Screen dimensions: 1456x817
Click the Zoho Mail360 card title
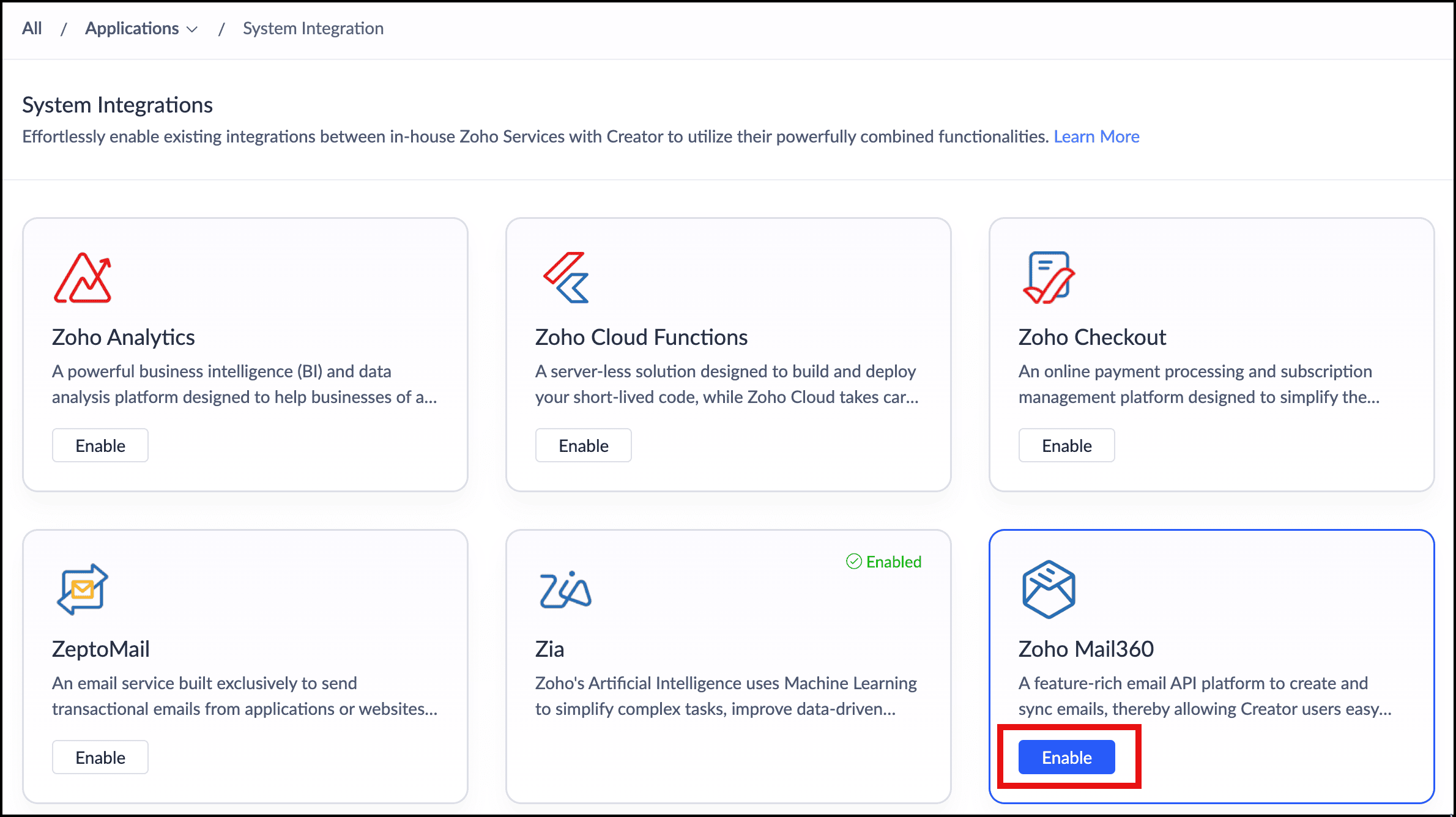coord(1086,649)
